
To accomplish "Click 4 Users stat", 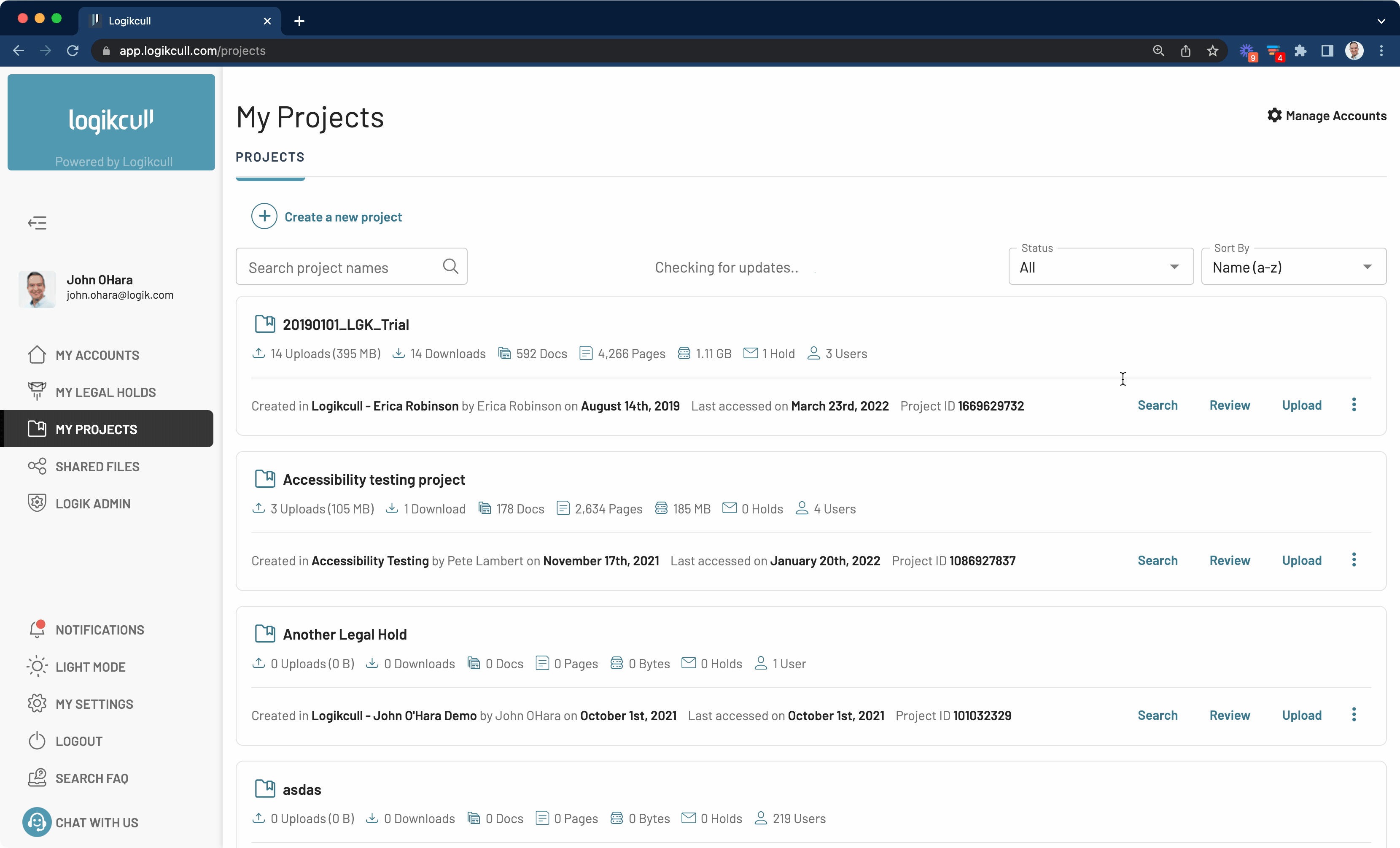I will tap(826, 509).
